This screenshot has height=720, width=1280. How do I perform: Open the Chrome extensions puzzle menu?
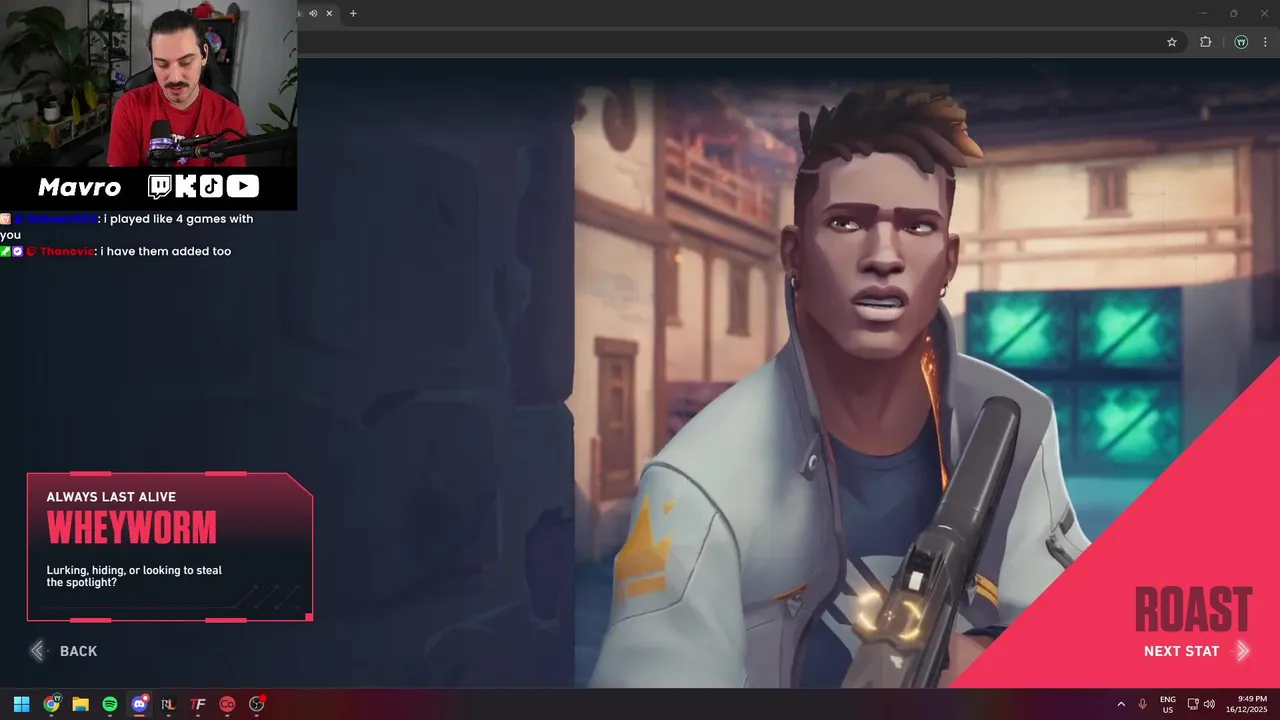coord(1205,42)
